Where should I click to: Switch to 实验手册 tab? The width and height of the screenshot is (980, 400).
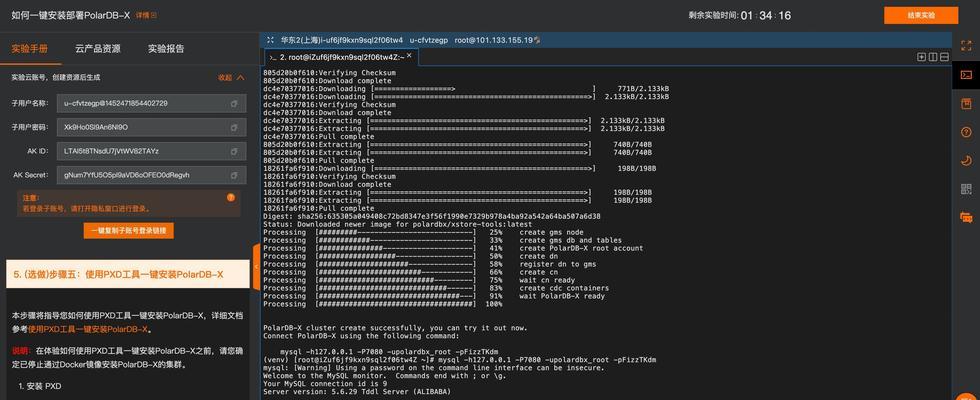pos(29,49)
